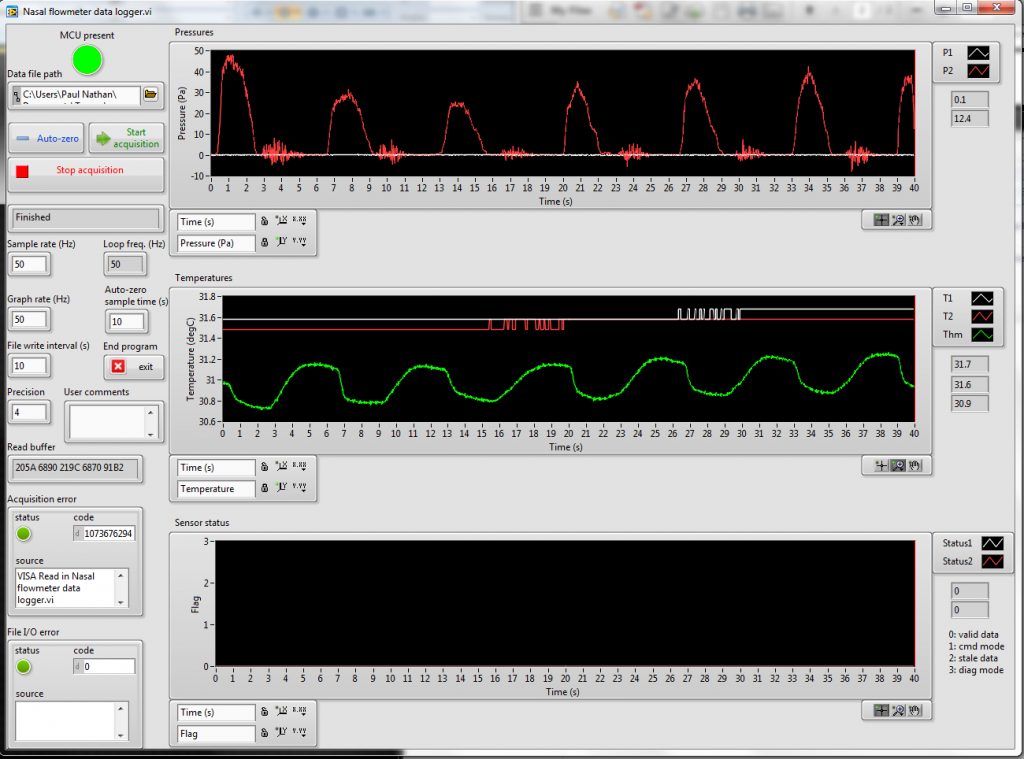
Task: Open the P1 plot legend swatch
Action: (x=978, y=53)
